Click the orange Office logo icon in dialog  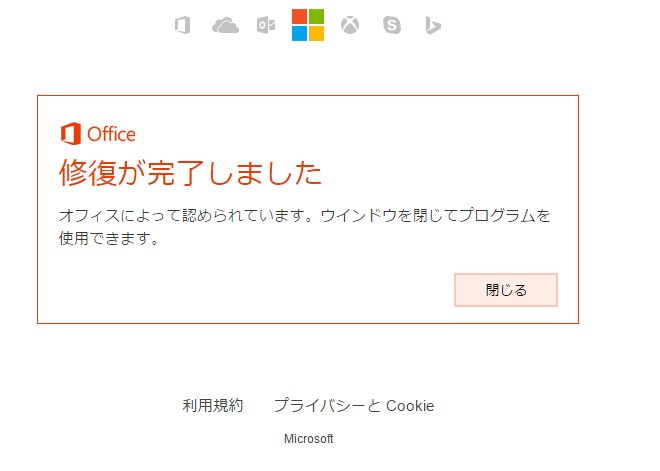pos(71,134)
